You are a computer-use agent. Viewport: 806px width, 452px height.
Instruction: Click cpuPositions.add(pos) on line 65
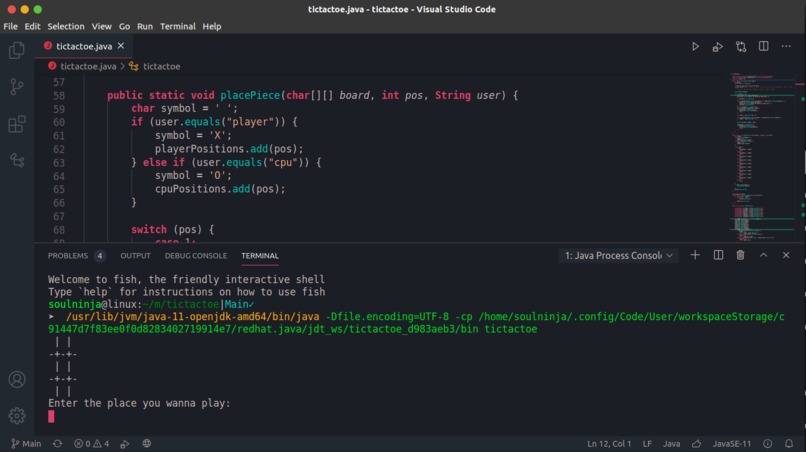pyautogui.click(x=220, y=189)
